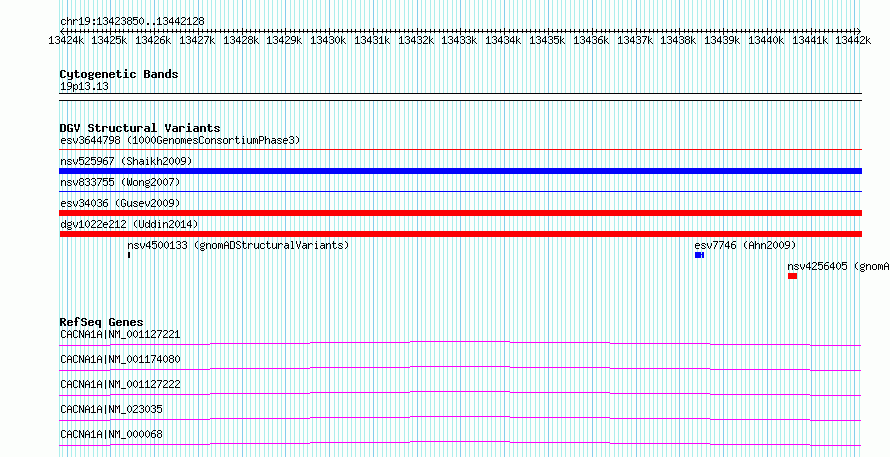This screenshot has height=457, width=890.
Task: Select the Cytogenetic Bands track title
Action: 119,74
